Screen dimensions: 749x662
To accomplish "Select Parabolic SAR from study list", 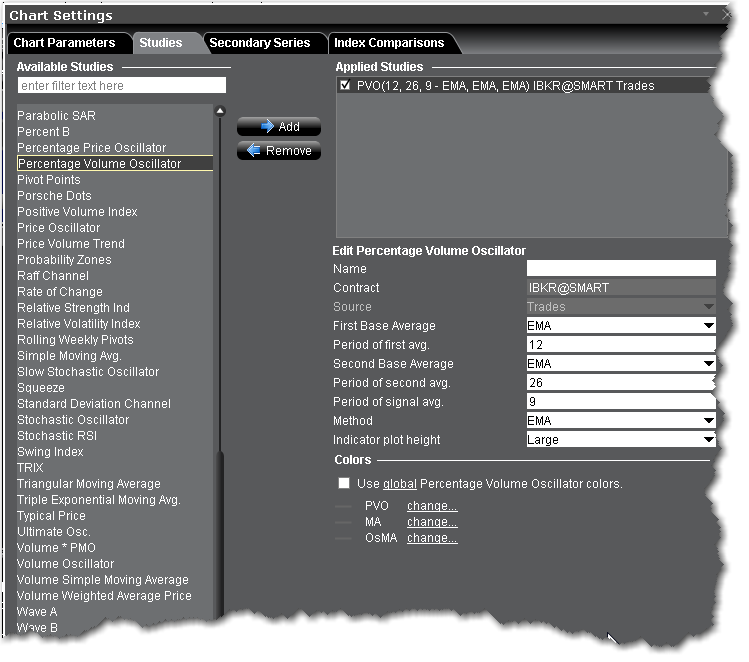I will [x=56, y=116].
